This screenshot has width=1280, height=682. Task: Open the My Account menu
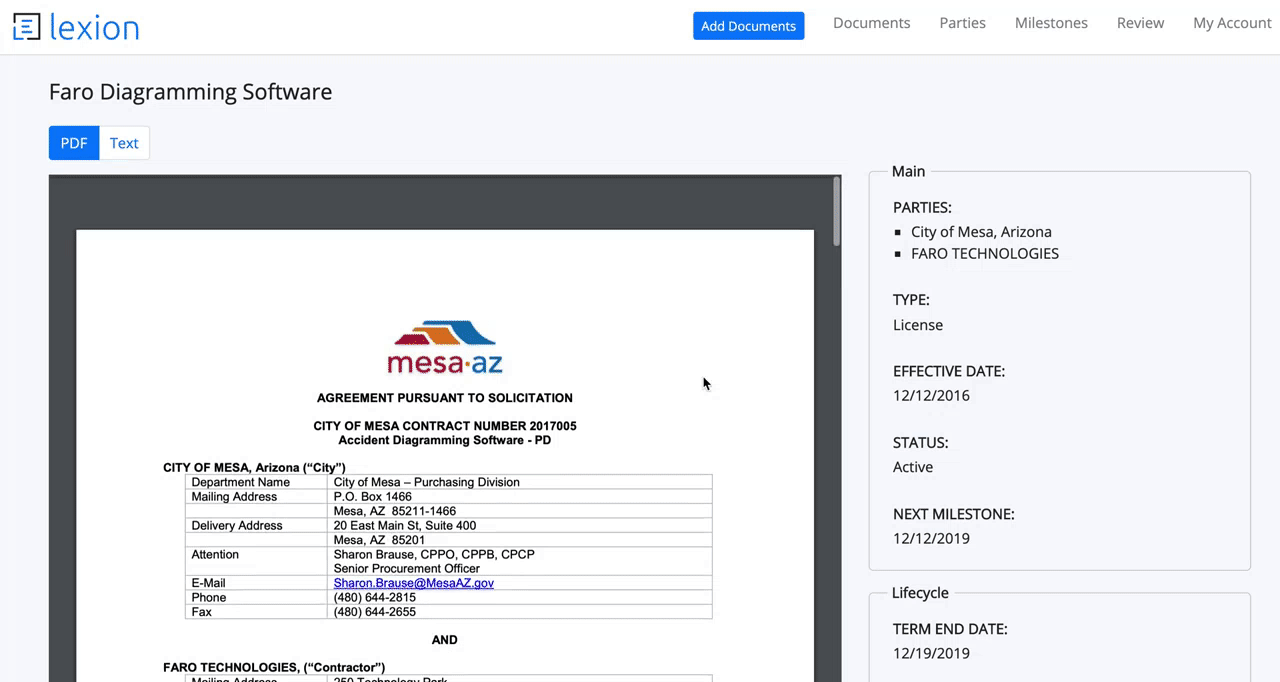point(1231,23)
